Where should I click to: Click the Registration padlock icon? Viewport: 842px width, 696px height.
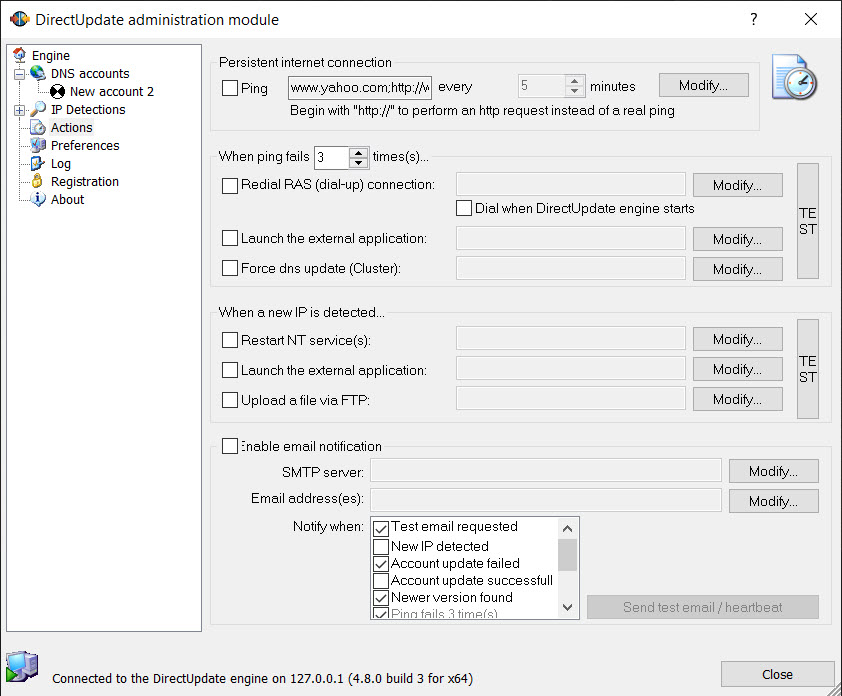tap(37, 181)
